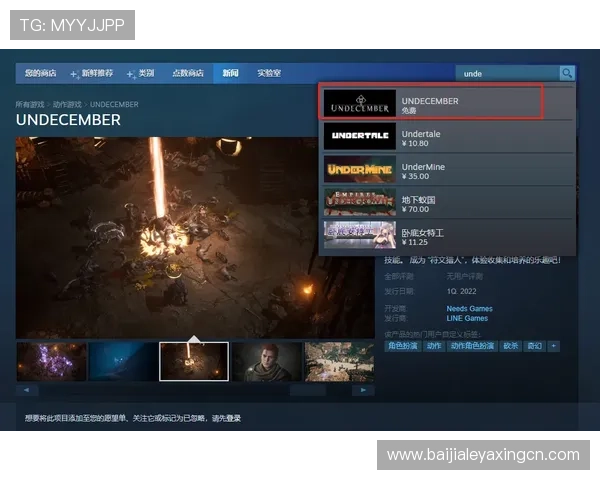Click the LINE Games publisher link
The height and width of the screenshot is (480, 600).
point(466,319)
